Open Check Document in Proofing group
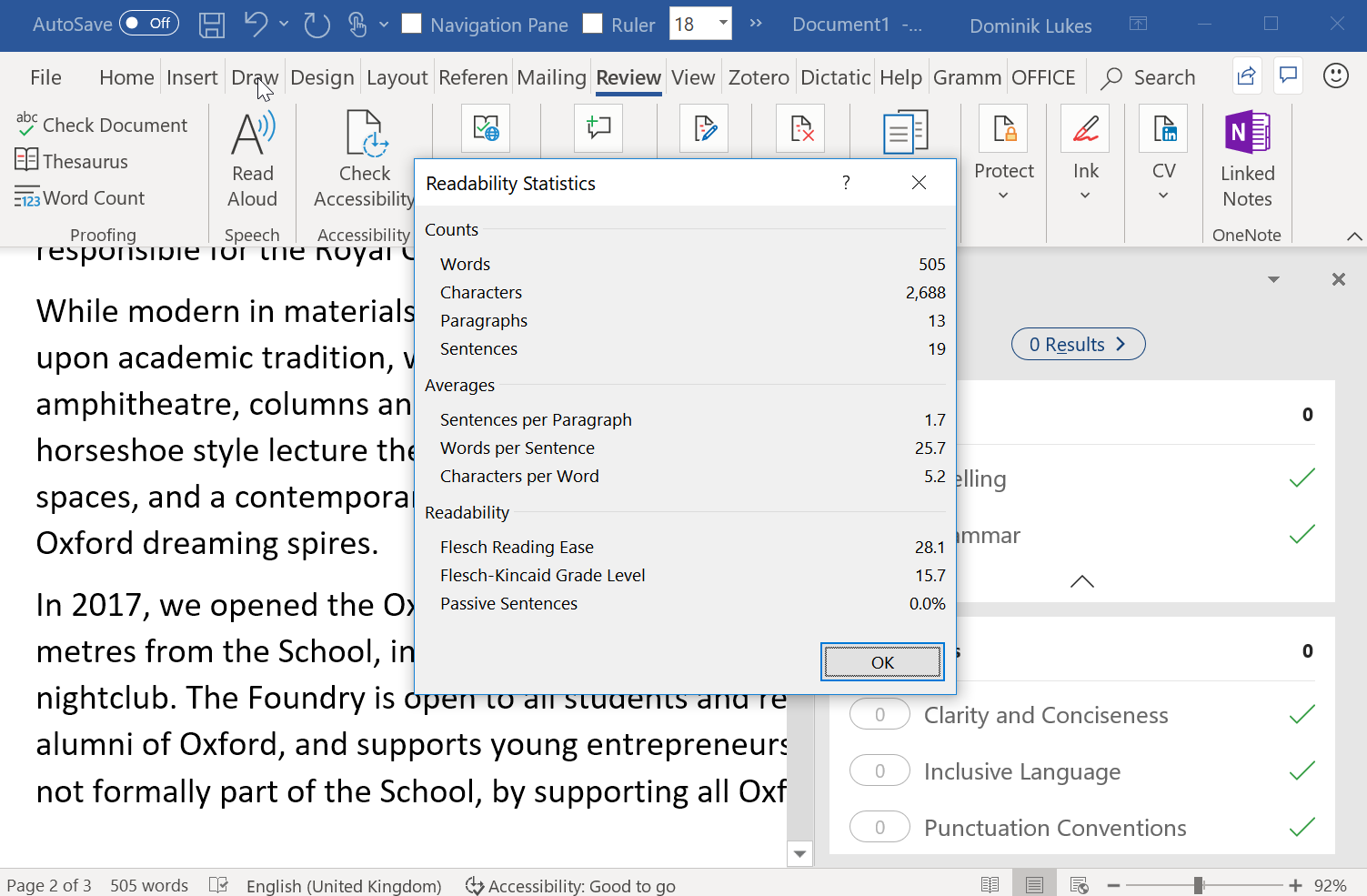The width and height of the screenshot is (1367, 896). [101, 125]
